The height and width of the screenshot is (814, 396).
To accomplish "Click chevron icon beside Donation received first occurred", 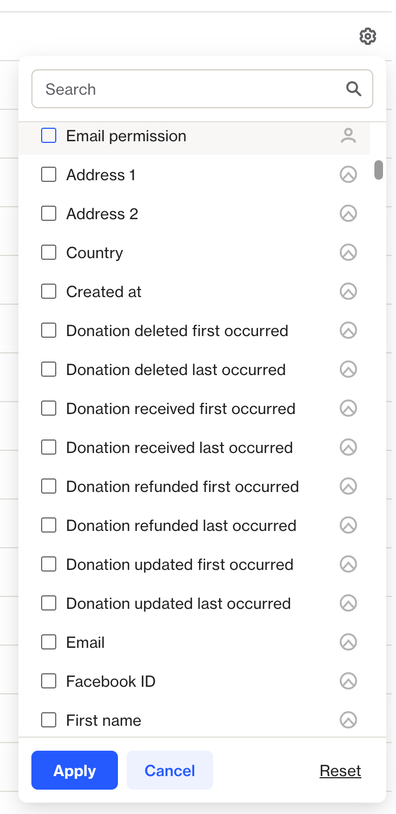I will (x=348, y=409).
